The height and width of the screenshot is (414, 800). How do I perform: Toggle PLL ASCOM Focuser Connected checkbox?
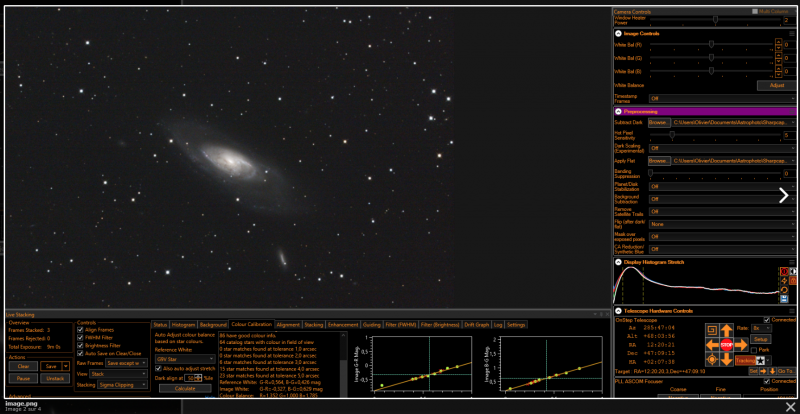click(767, 381)
